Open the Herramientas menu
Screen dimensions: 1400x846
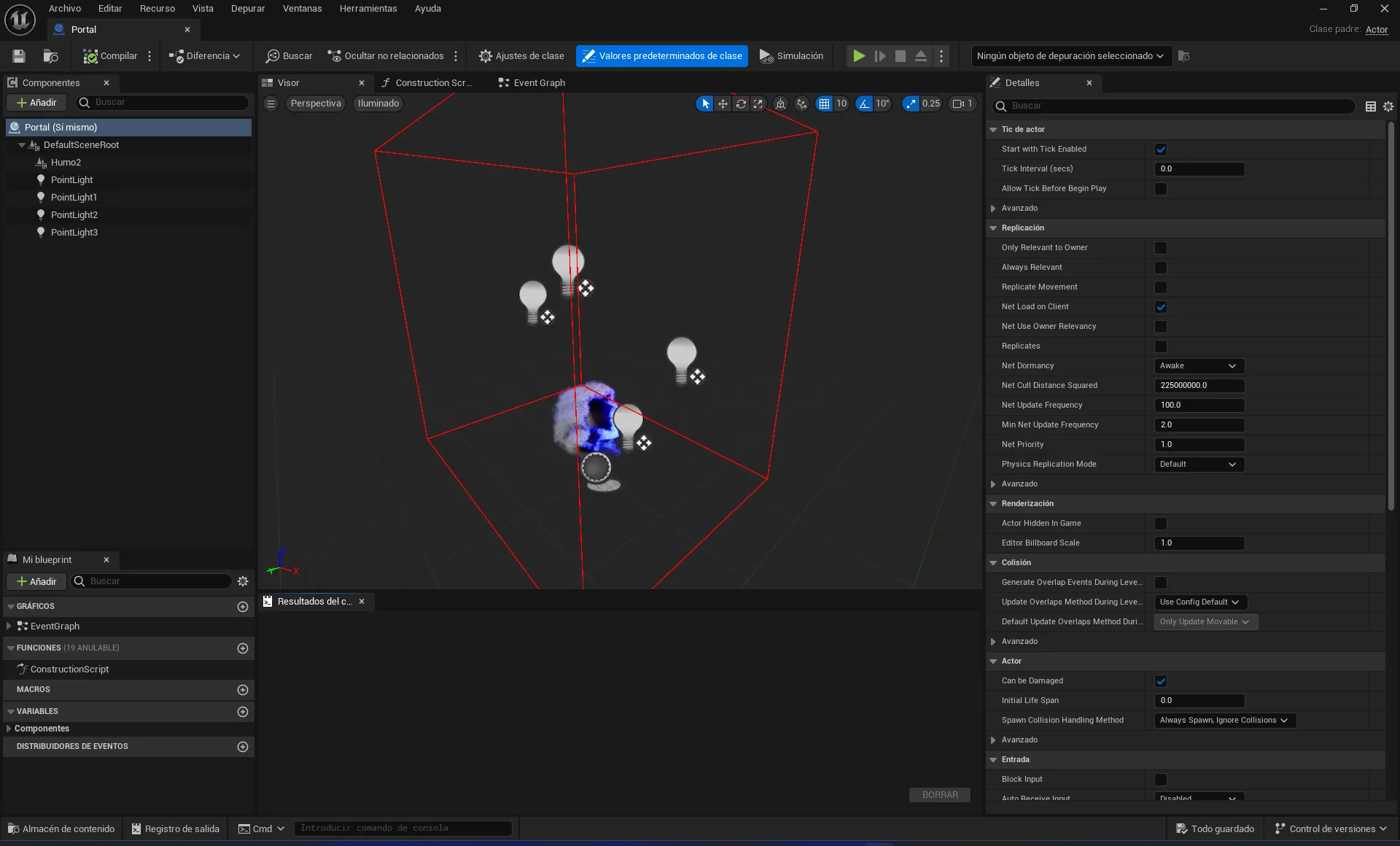pos(368,9)
